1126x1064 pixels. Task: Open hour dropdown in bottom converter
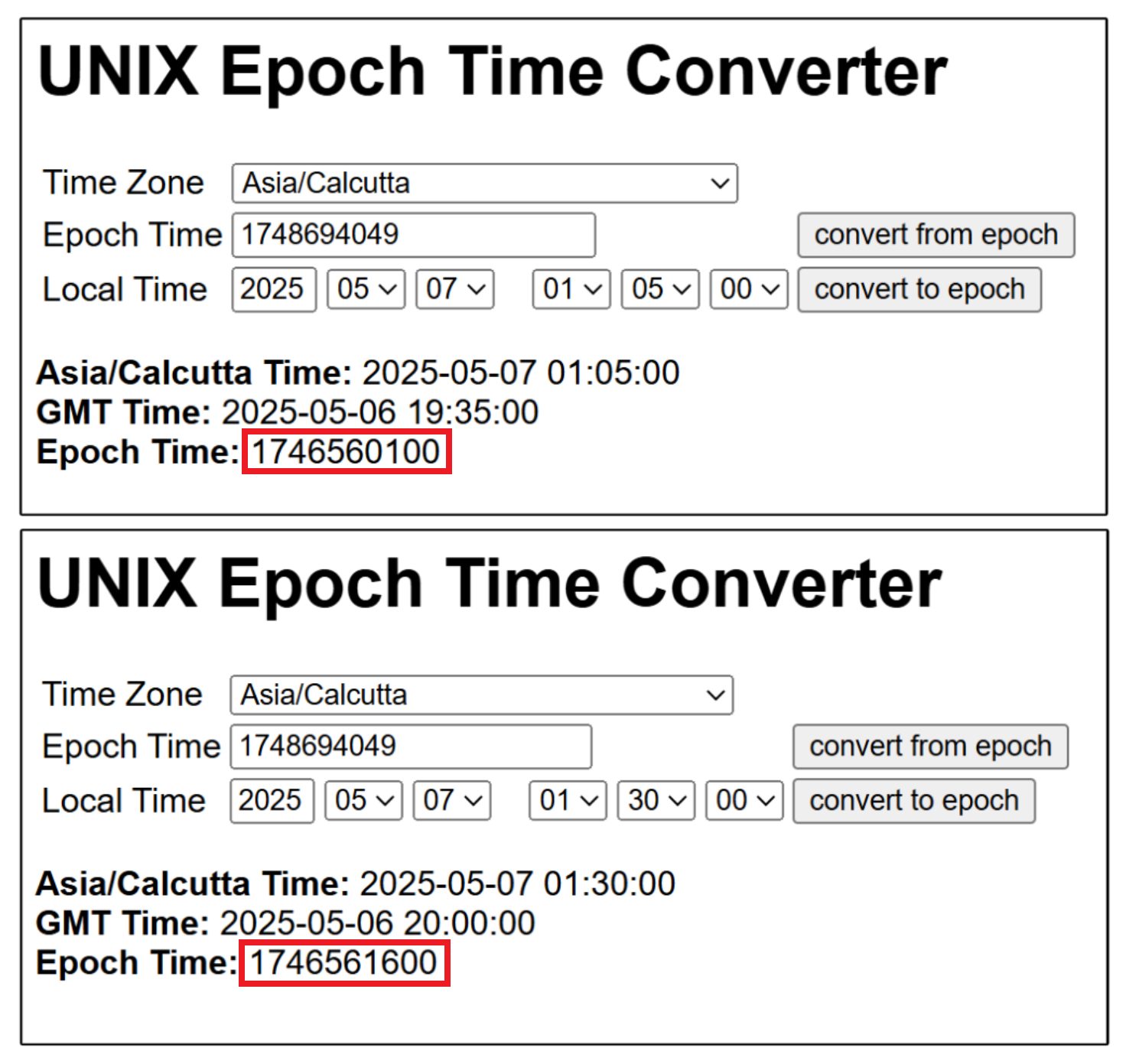click(568, 801)
